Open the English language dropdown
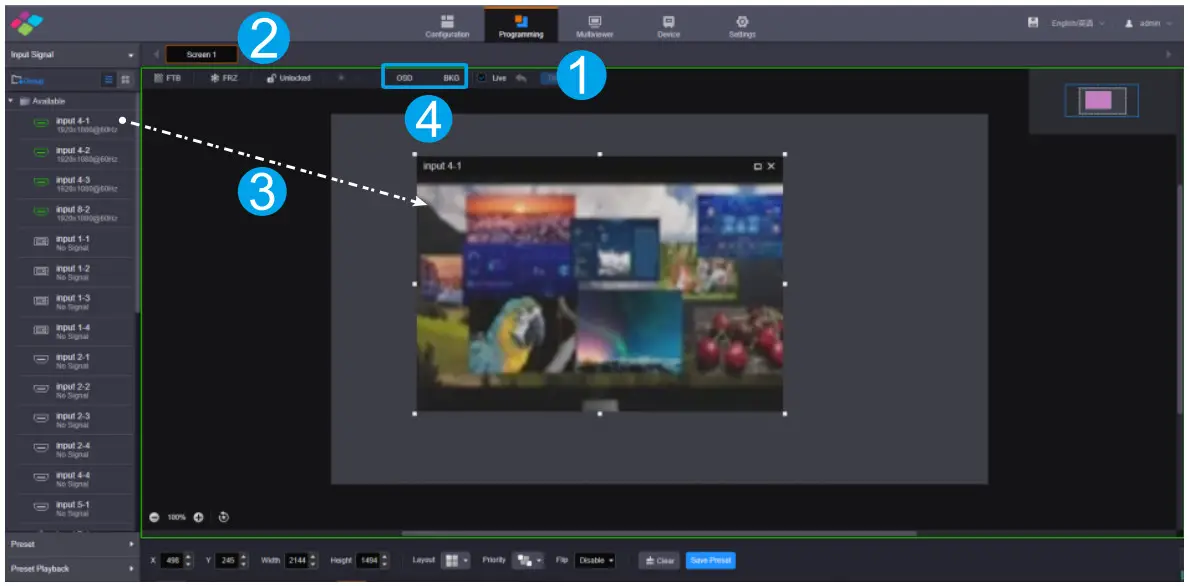 1078,24
